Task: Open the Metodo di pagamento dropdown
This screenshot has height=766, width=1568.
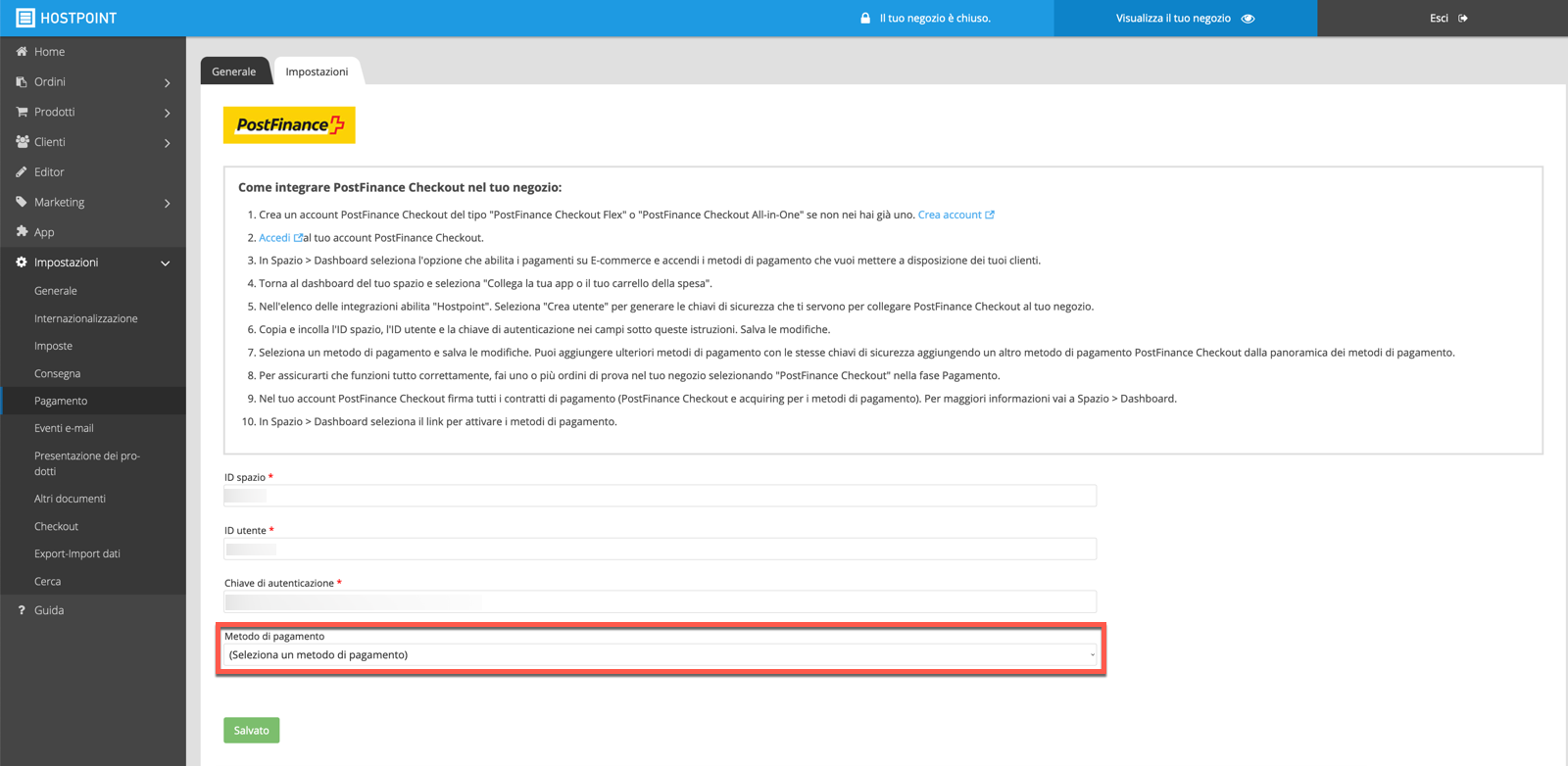Action: point(661,654)
